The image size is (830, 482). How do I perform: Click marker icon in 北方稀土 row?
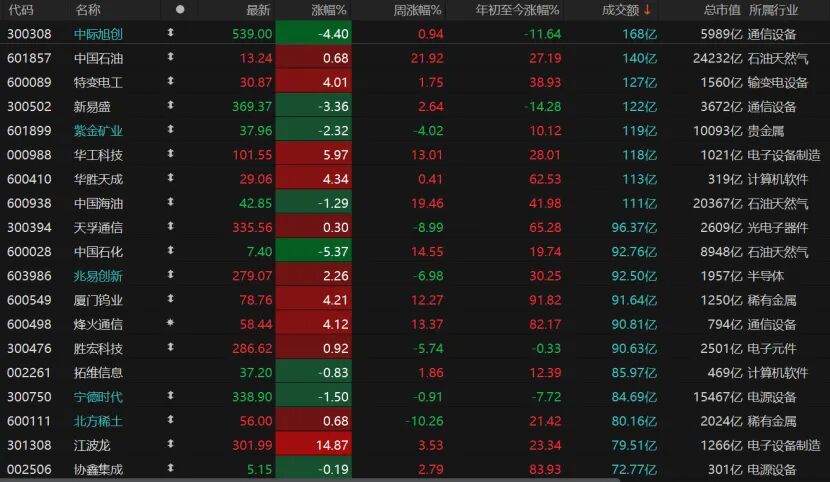point(170,420)
